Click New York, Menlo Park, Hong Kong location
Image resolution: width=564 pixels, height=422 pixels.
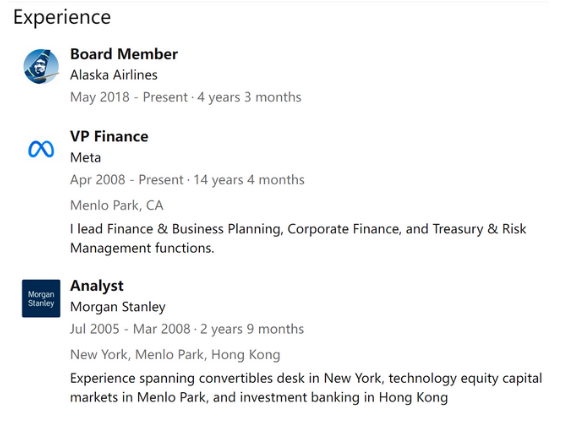(x=175, y=355)
